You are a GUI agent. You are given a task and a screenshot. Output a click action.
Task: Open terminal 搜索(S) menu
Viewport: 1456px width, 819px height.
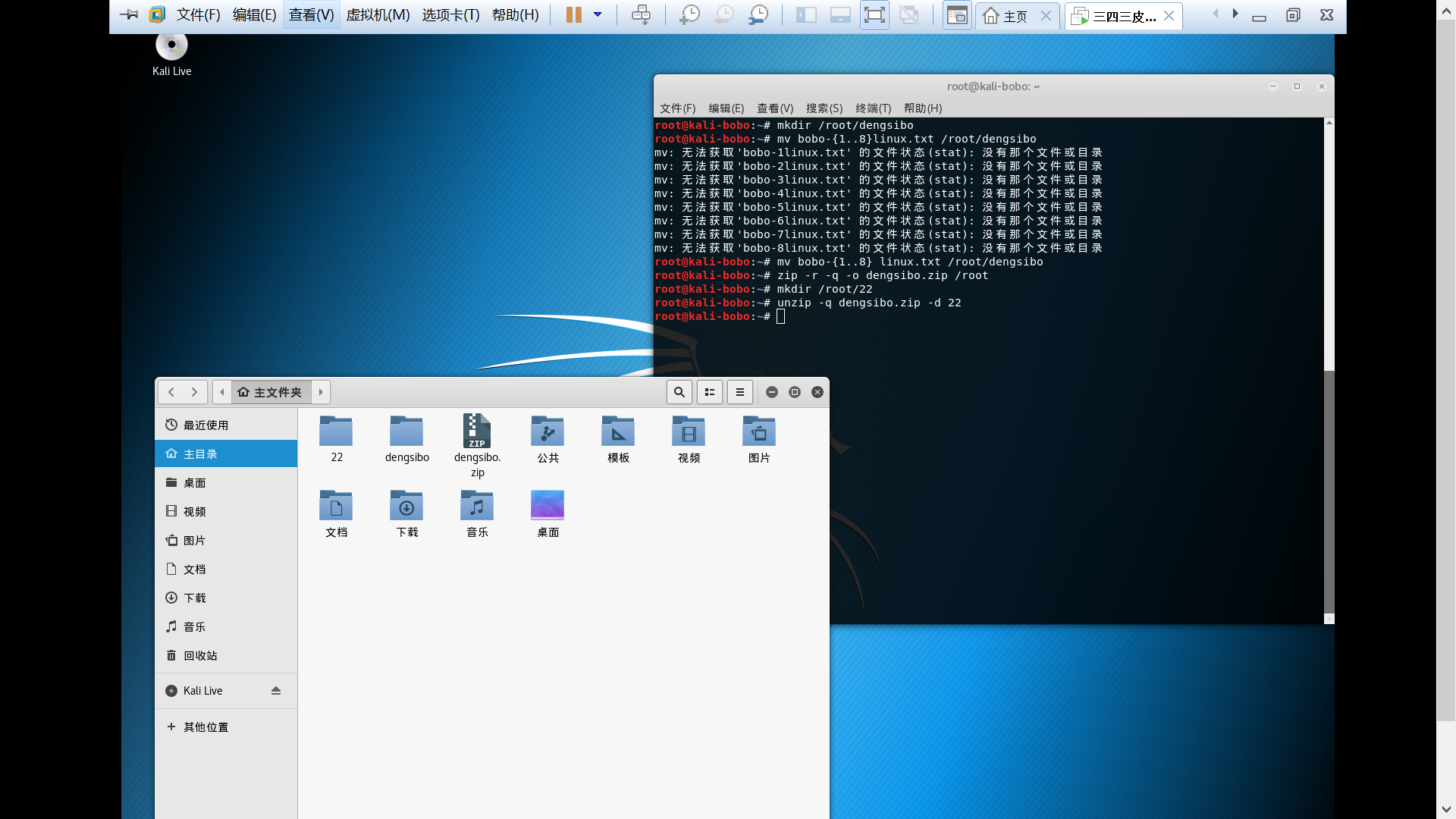[824, 108]
